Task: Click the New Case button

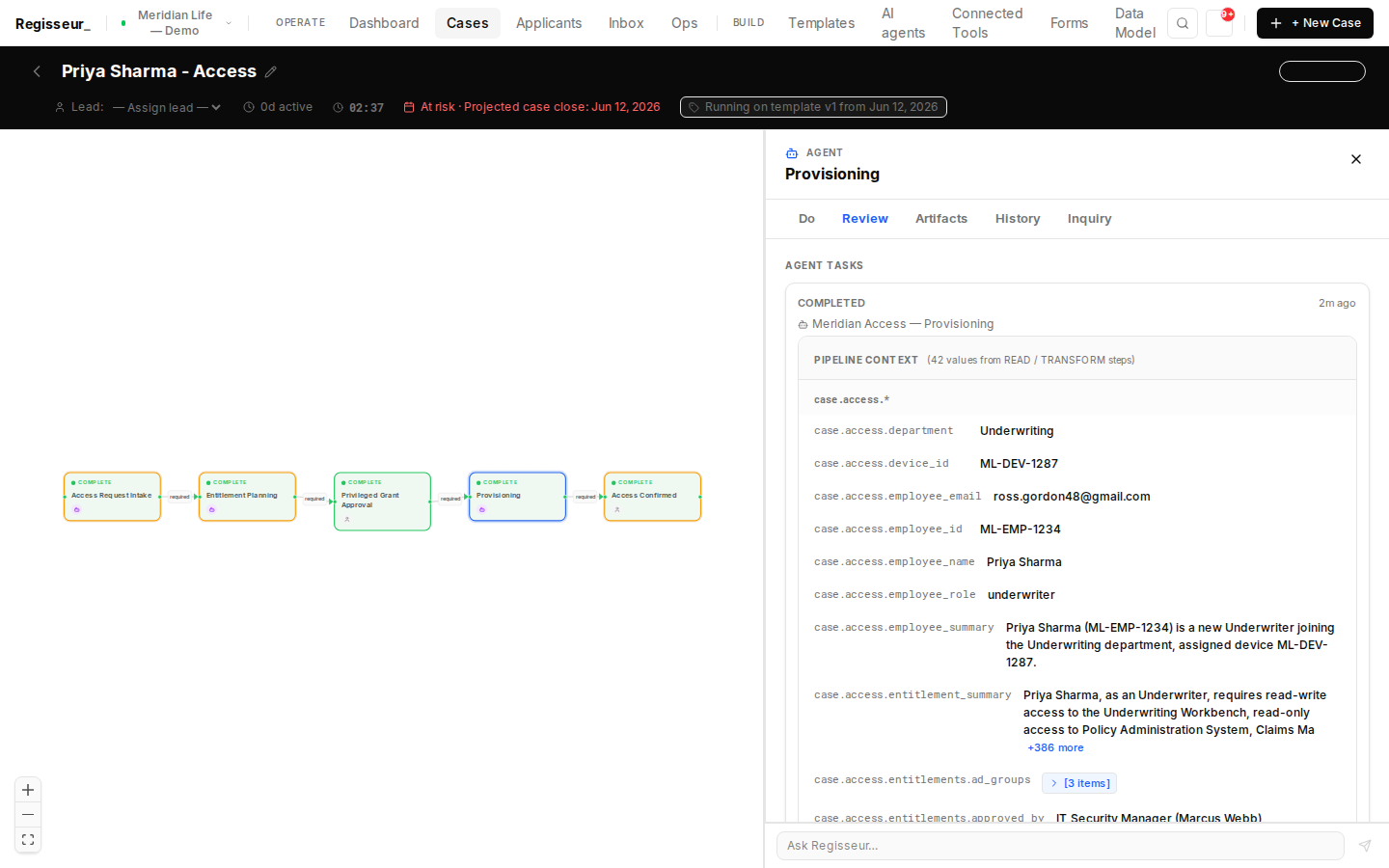Action: pyautogui.click(x=1315, y=23)
